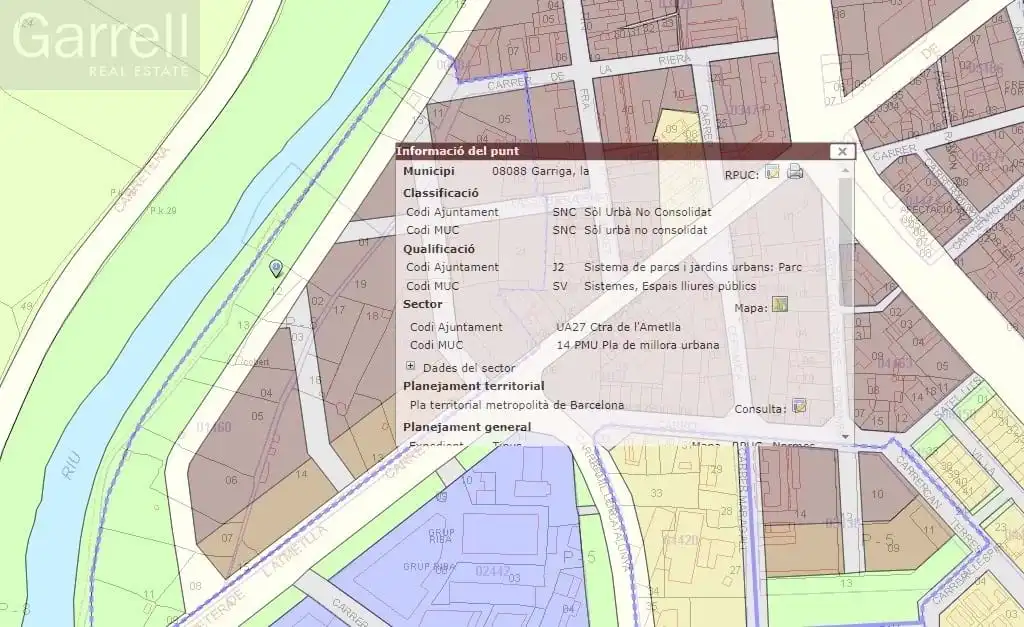1024x627 pixels.
Task: Select text 'UA27 Ctra de l'Ametlla'
Action: (x=618, y=327)
